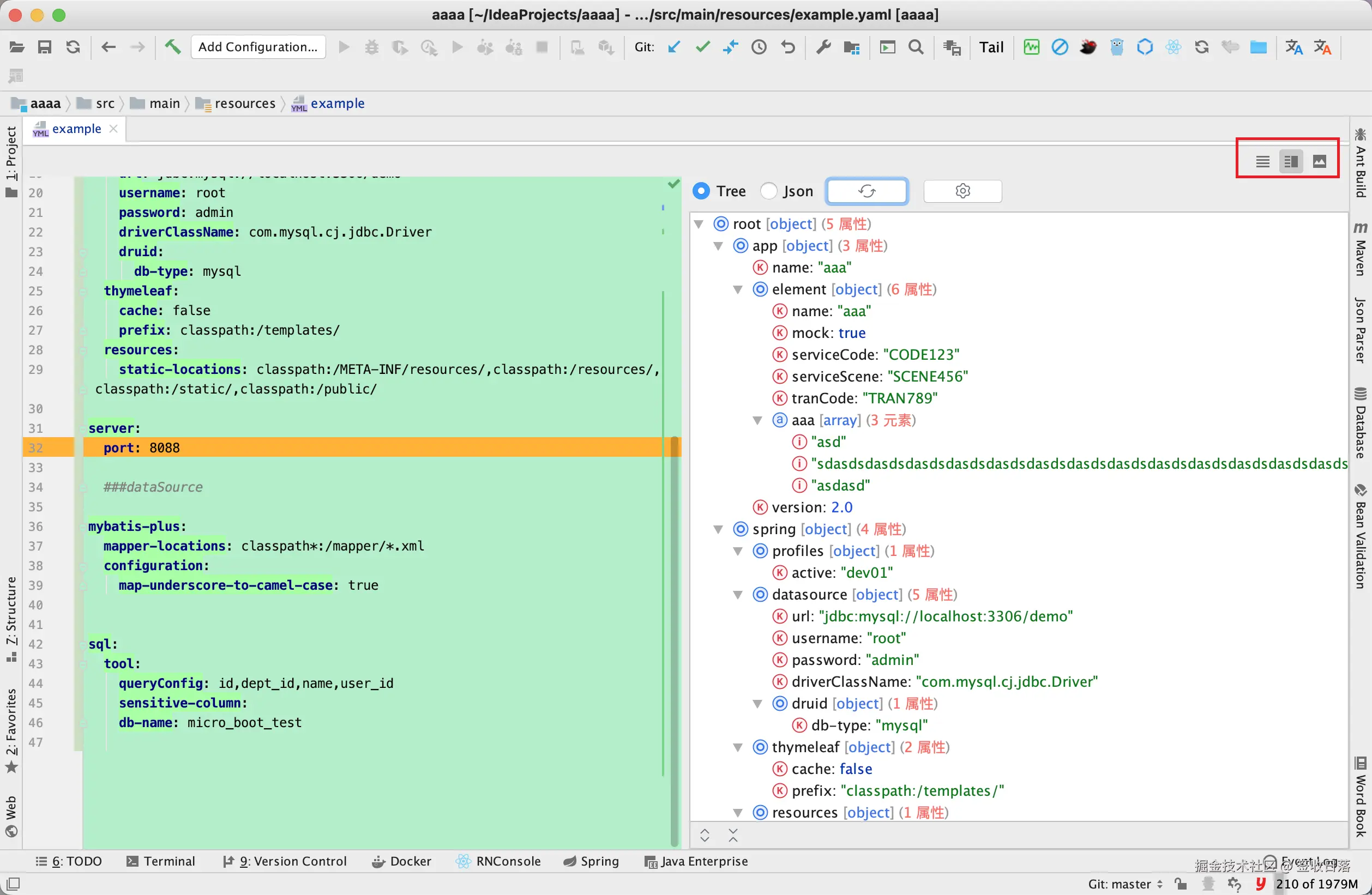Select the Json view radio button
This screenshot has width=1372, height=895.
tap(768, 191)
